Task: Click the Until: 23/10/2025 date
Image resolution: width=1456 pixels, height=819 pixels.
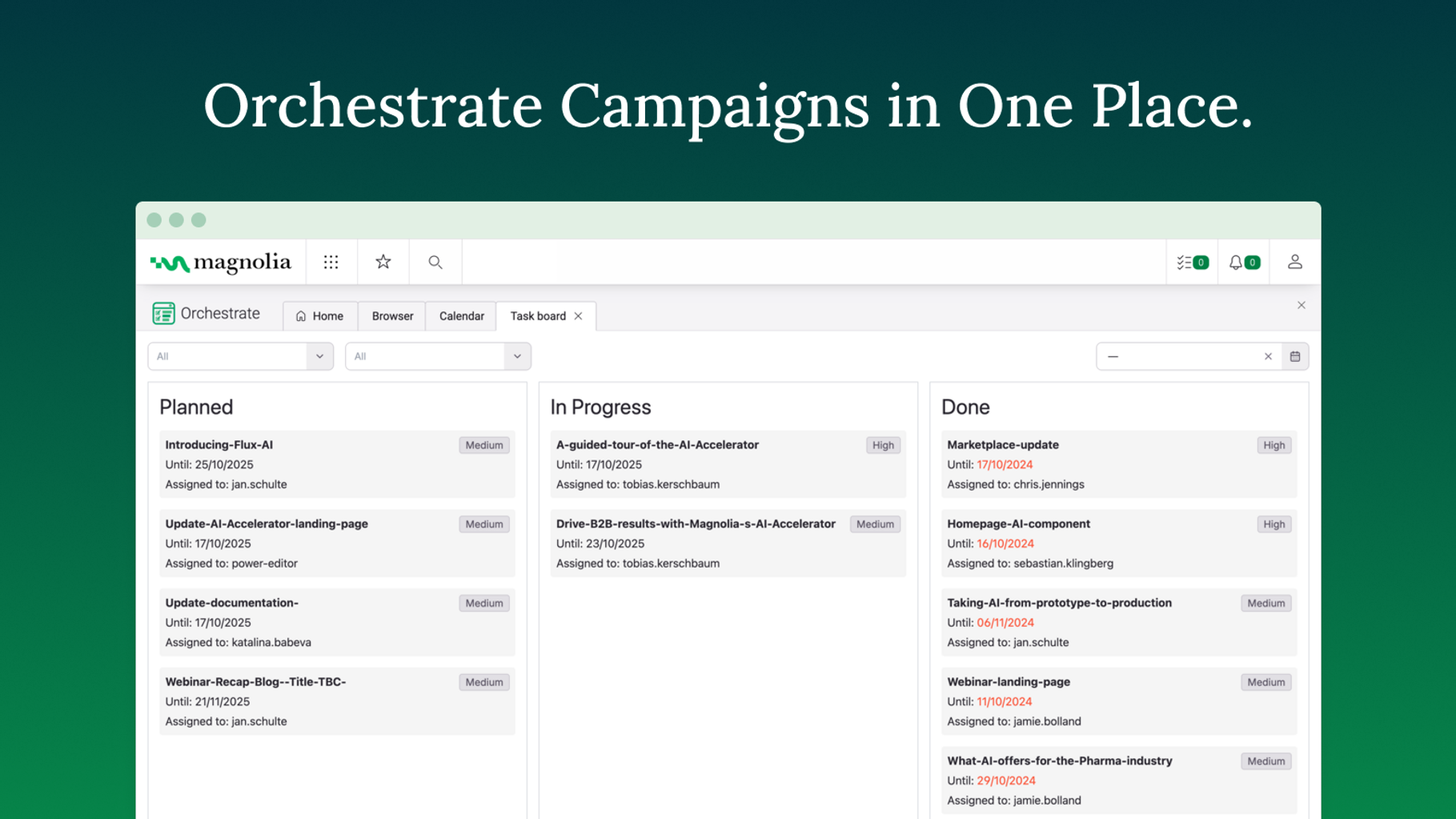Action: (x=600, y=544)
